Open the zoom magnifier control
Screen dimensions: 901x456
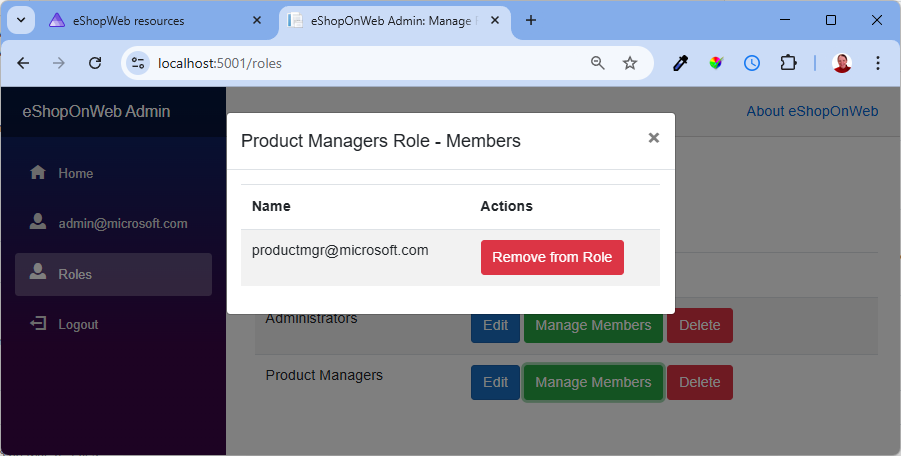(x=598, y=63)
